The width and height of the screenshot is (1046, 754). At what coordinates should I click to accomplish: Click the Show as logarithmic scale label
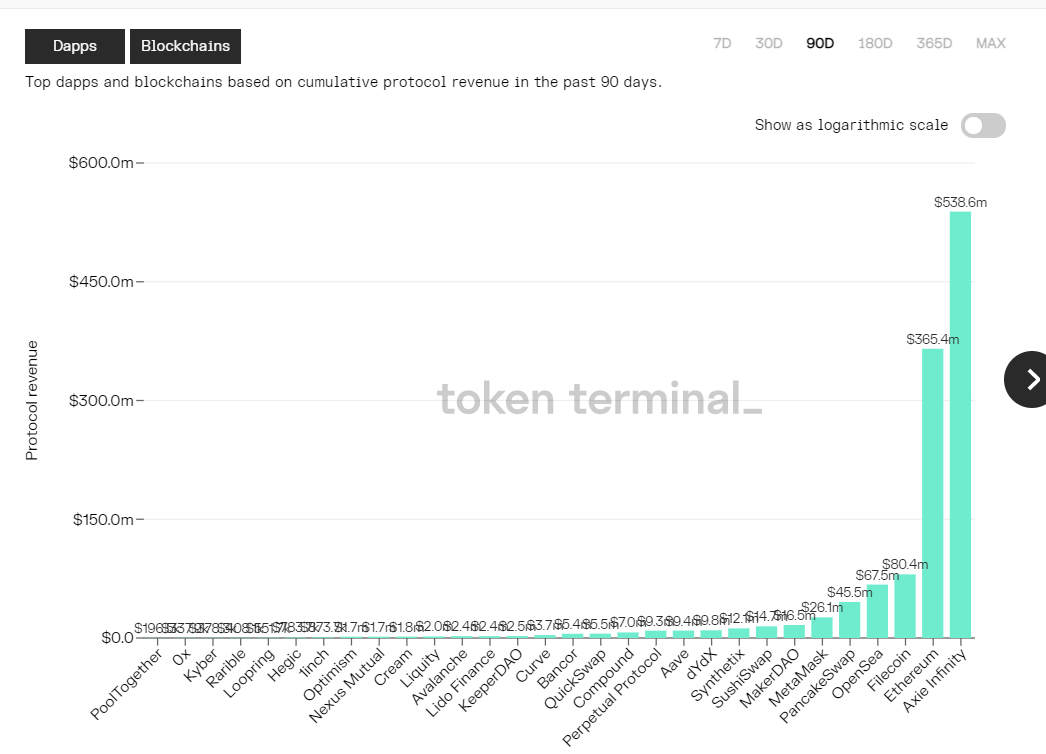[851, 125]
